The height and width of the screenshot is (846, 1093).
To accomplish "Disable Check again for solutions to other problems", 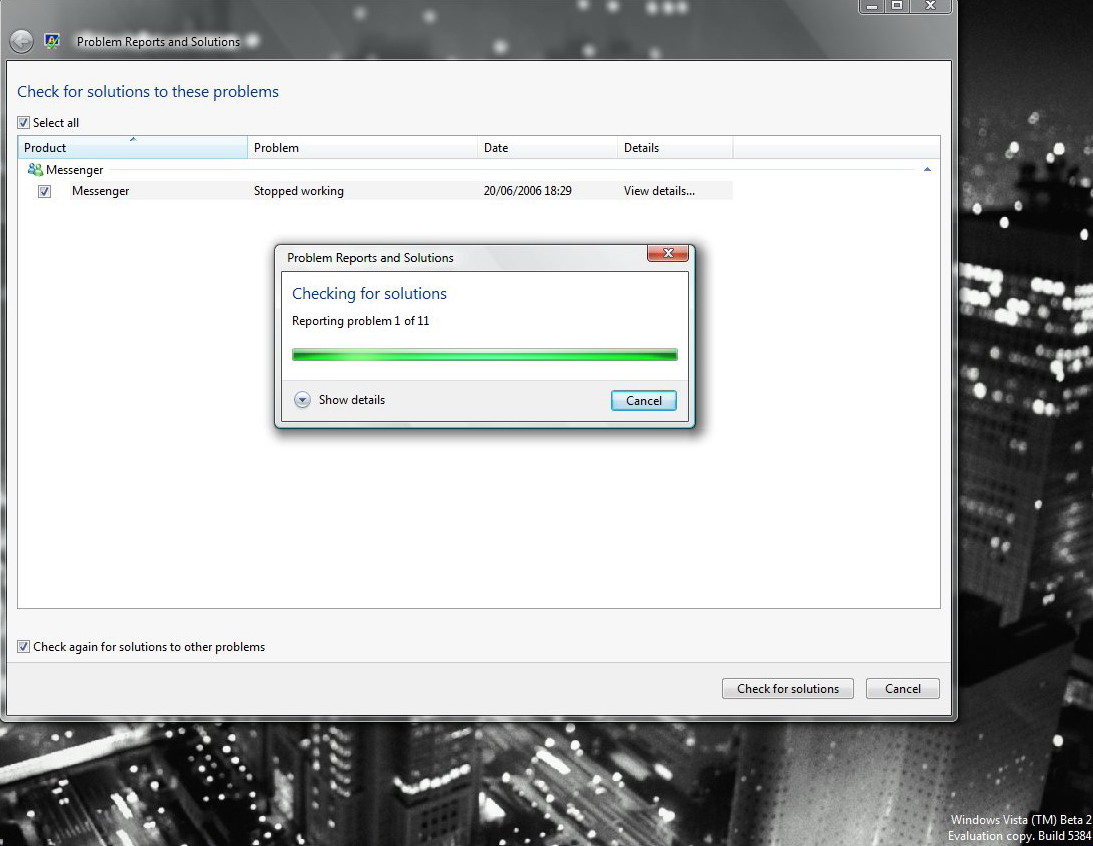I will (x=24, y=647).
